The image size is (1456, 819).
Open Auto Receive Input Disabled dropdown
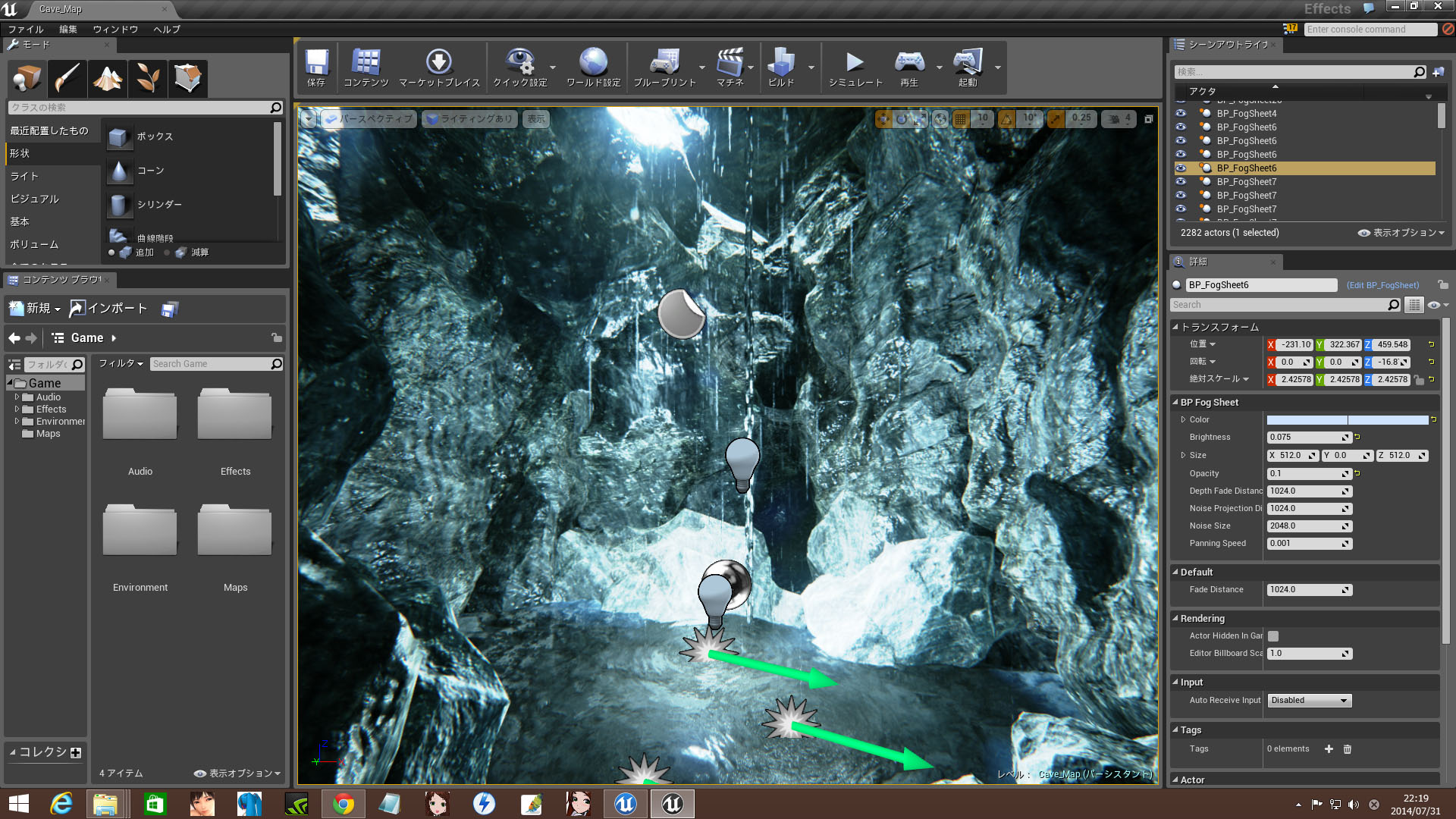pos(1310,701)
